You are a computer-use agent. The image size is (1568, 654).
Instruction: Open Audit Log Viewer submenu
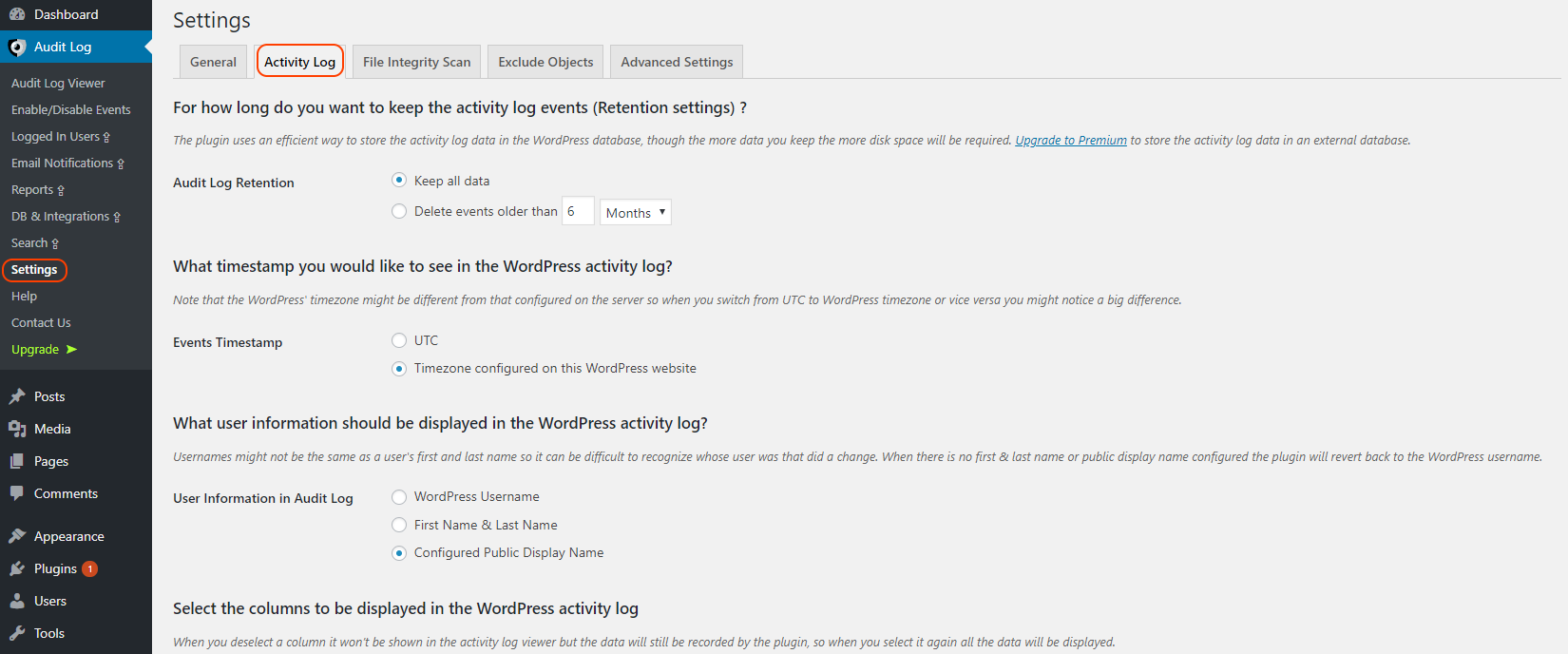click(58, 84)
